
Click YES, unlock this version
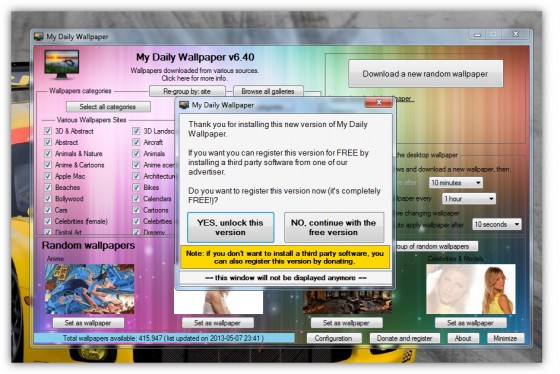pyautogui.click(x=230, y=228)
